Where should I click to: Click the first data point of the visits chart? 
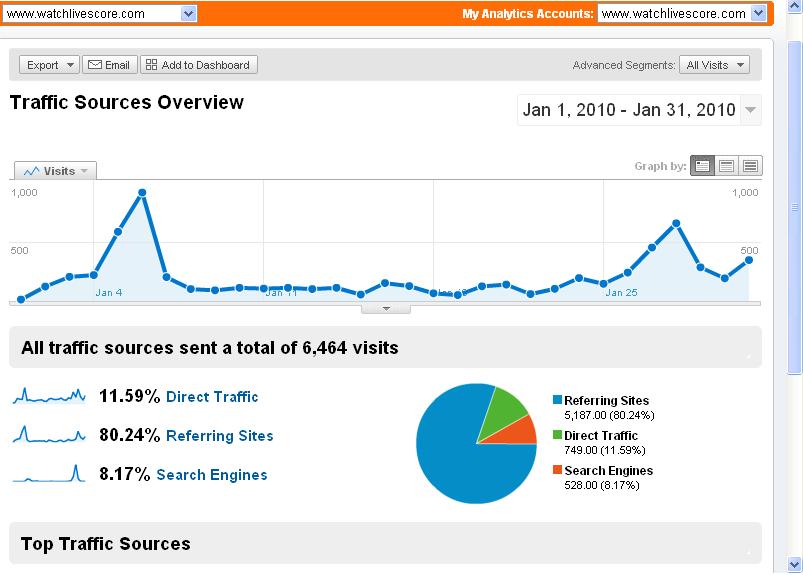click(21, 300)
